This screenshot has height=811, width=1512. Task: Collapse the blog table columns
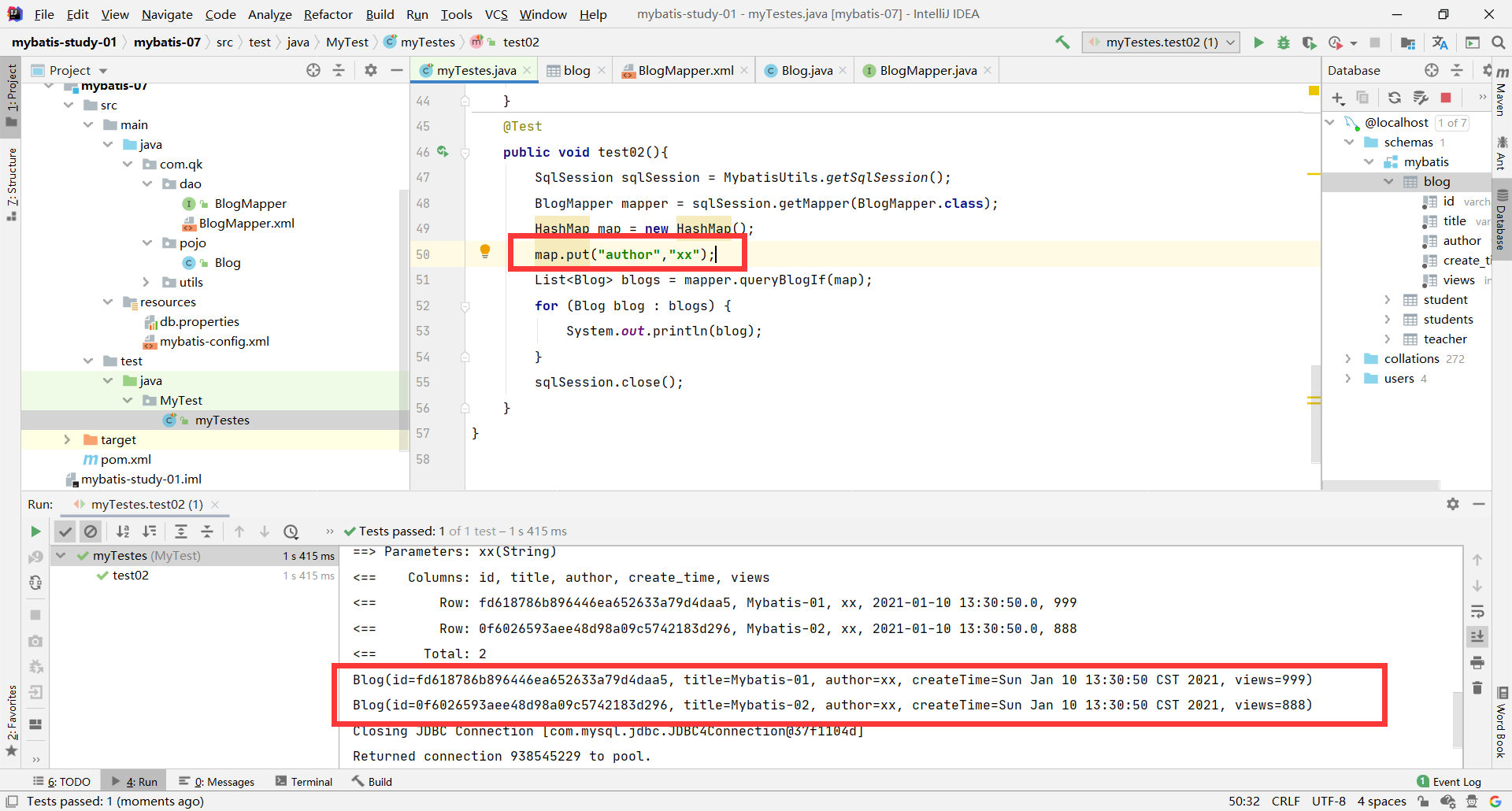click(x=1388, y=181)
